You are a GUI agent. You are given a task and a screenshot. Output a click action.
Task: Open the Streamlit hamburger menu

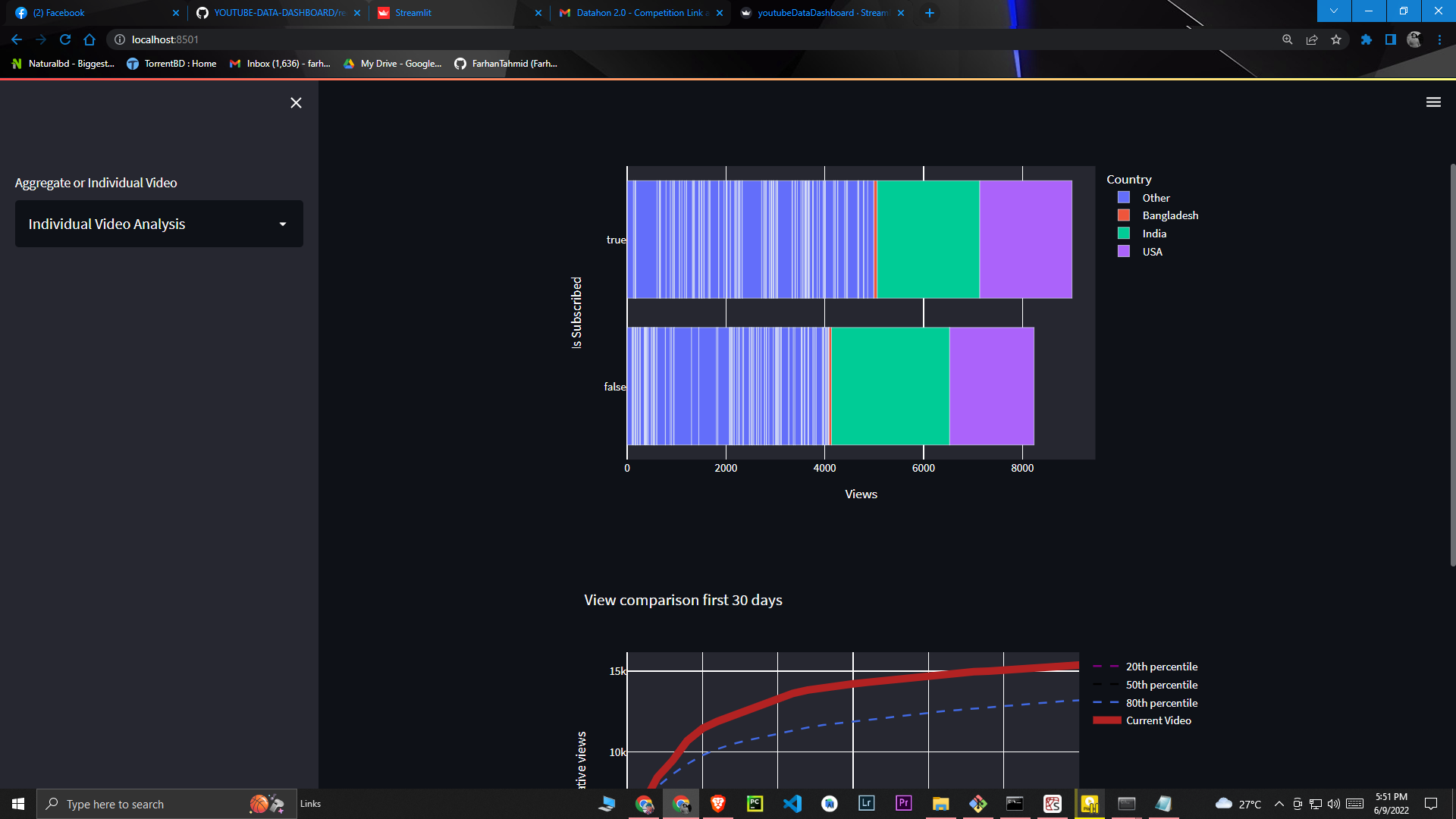coord(1433,101)
